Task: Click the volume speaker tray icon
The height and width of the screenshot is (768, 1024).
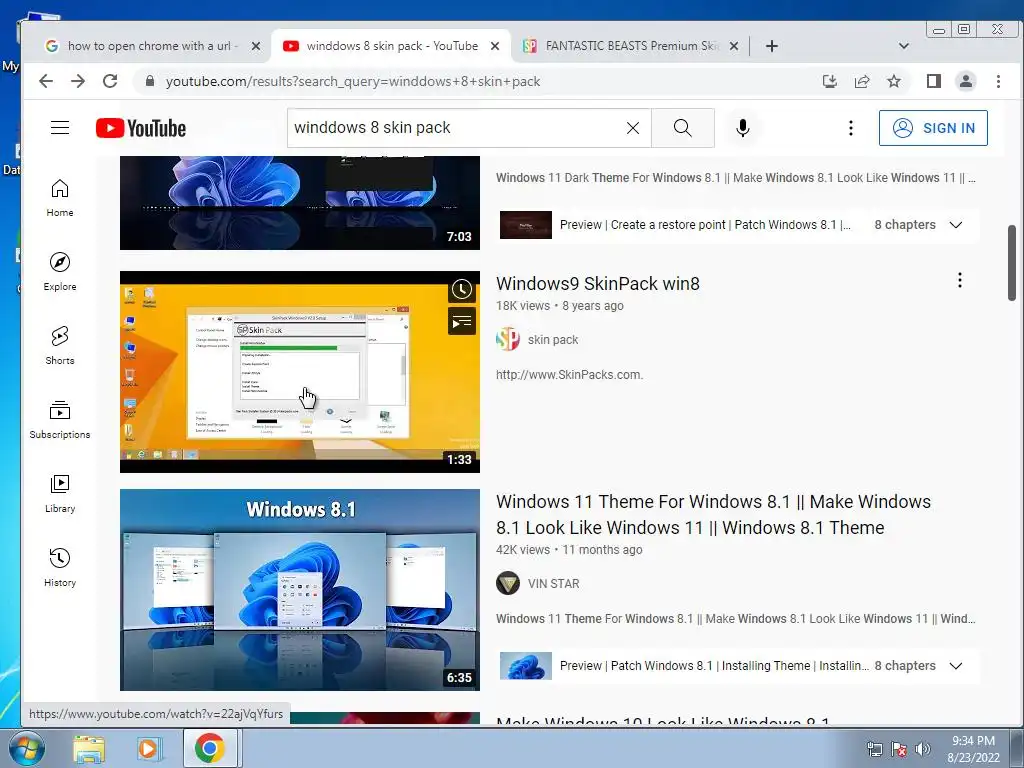Action: tap(923, 749)
